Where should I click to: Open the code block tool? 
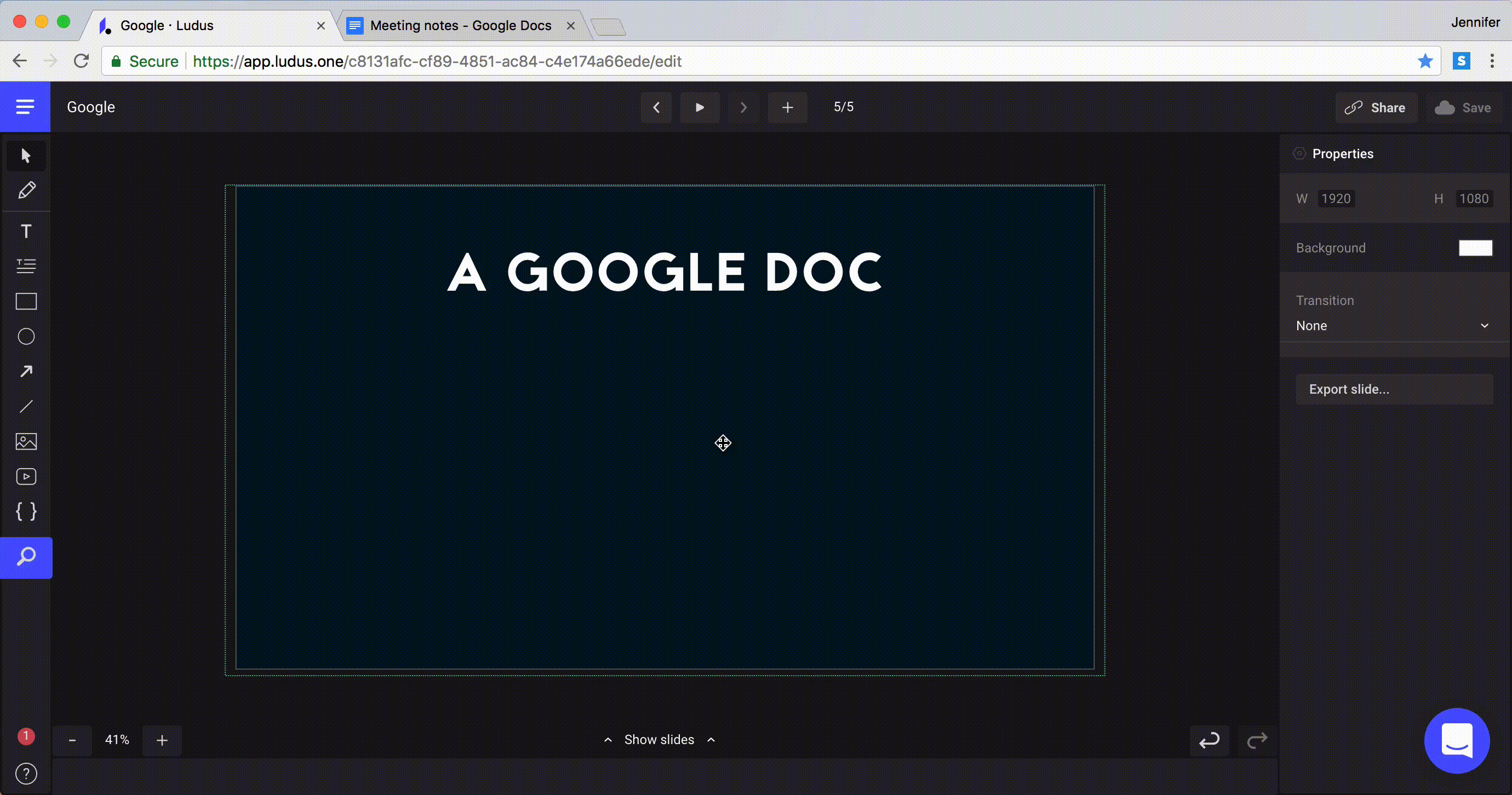26,511
